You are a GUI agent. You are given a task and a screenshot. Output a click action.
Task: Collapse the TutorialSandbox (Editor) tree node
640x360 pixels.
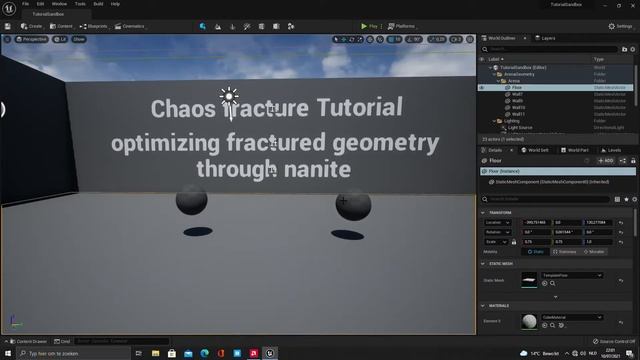(491, 68)
